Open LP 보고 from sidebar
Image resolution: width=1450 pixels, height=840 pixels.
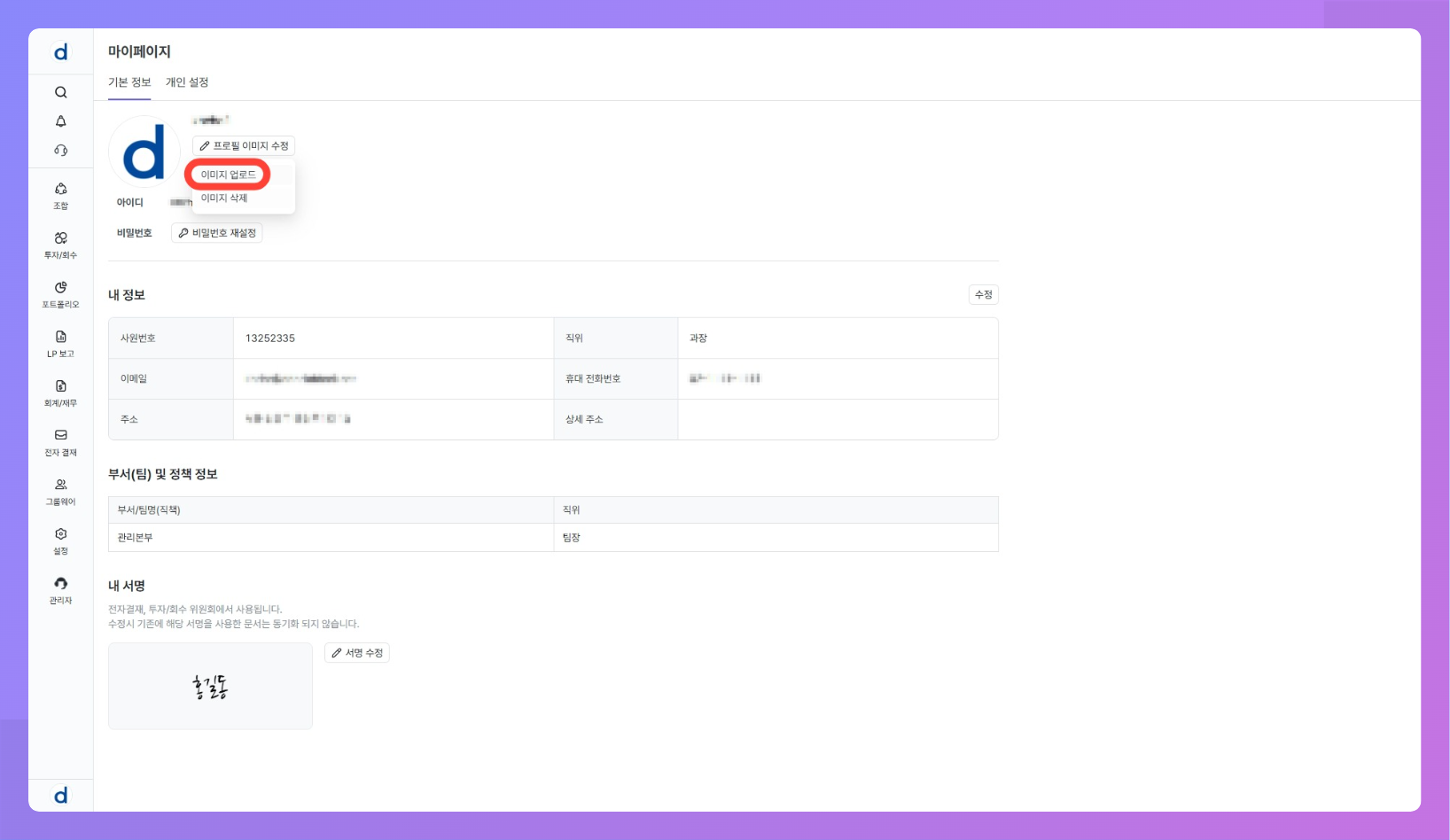click(60, 343)
